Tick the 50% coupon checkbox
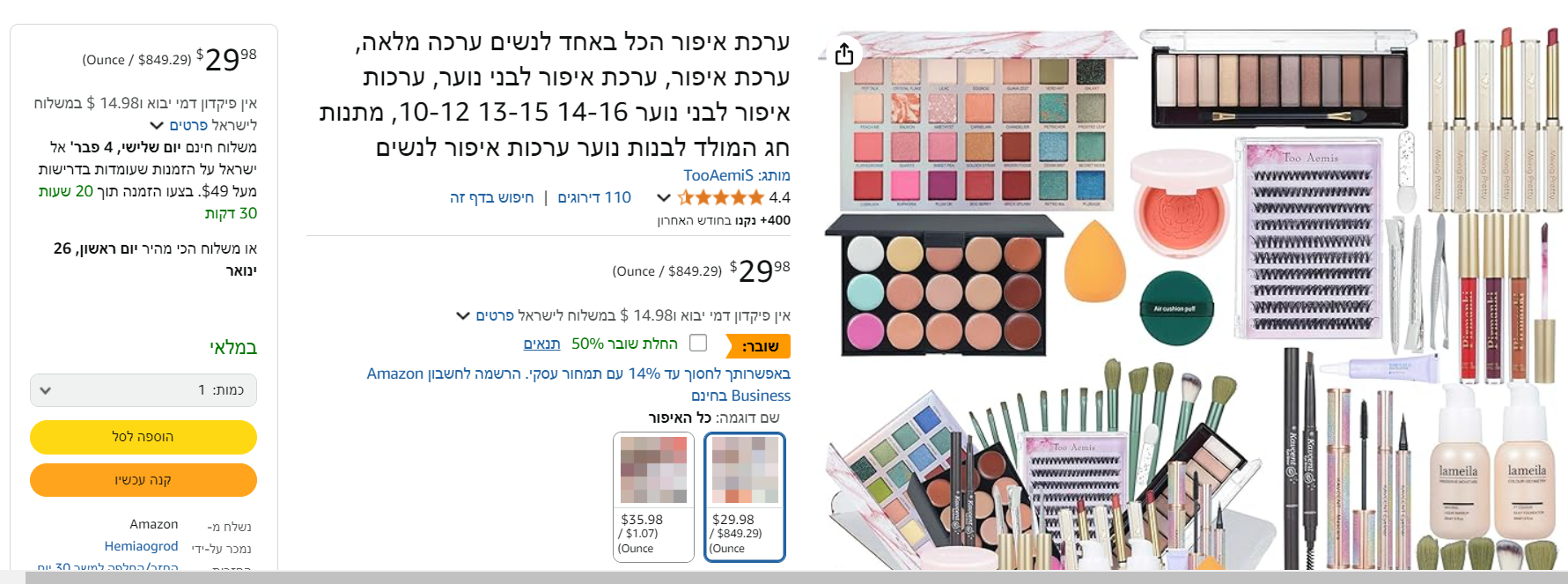The width and height of the screenshot is (1568, 584). tap(698, 343)
